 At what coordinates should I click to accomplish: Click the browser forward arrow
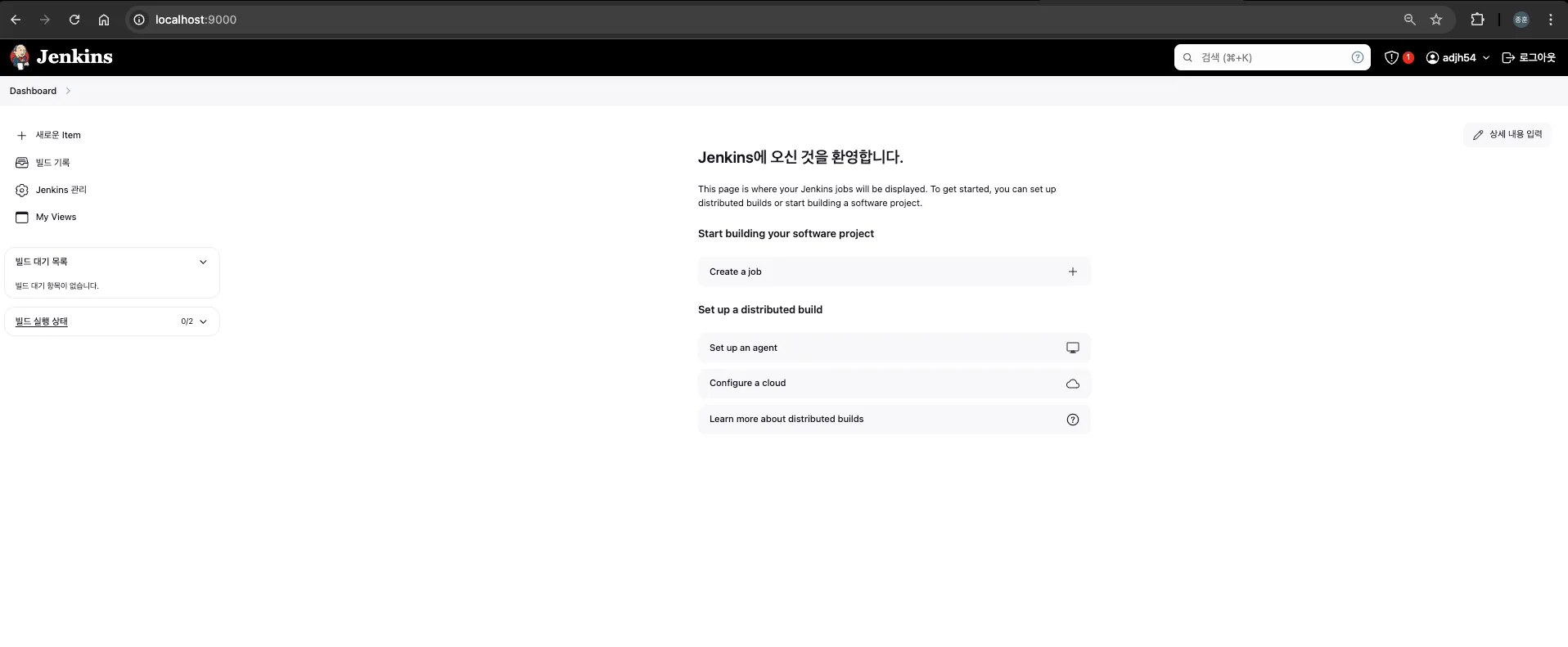[45, 20]
